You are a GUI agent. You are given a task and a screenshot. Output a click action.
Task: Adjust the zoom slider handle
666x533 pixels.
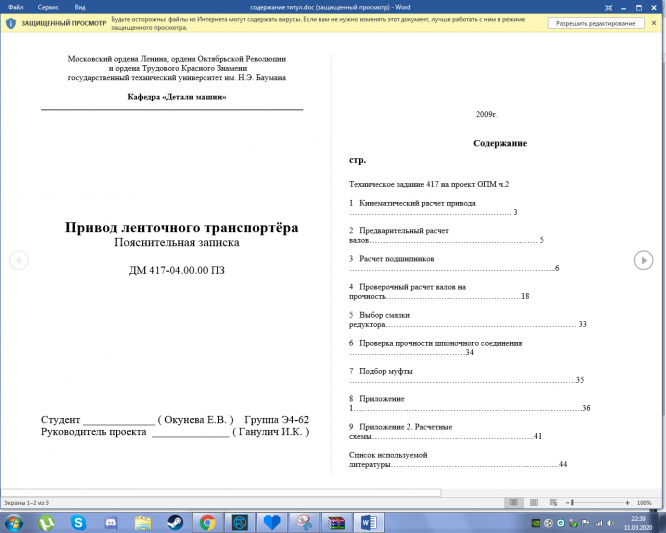pyautogui.click(x=572, y=503)
